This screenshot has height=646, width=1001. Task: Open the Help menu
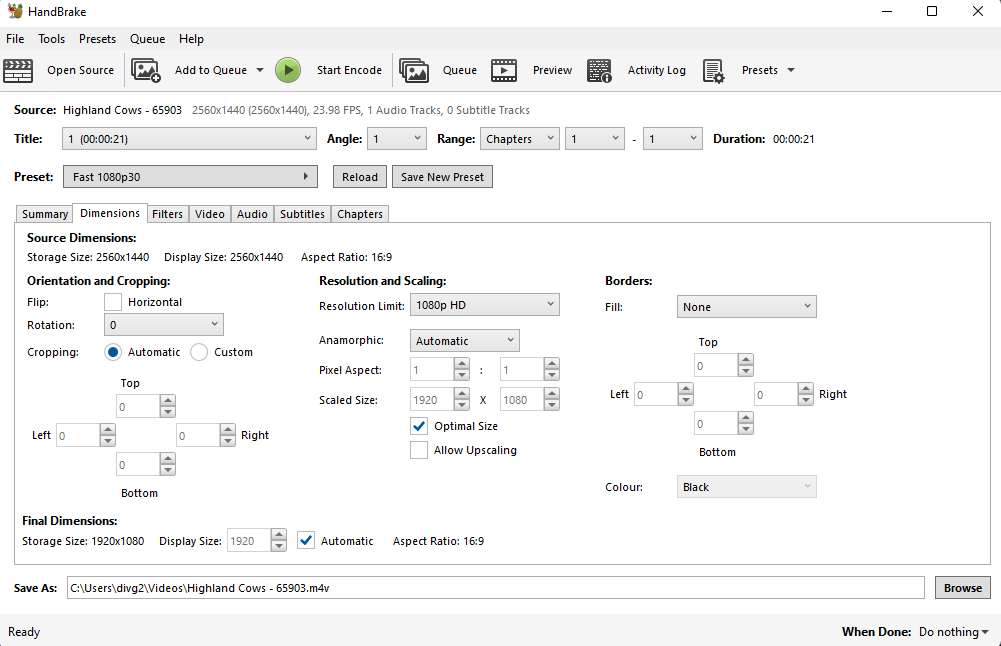click(x=192, y=39)
